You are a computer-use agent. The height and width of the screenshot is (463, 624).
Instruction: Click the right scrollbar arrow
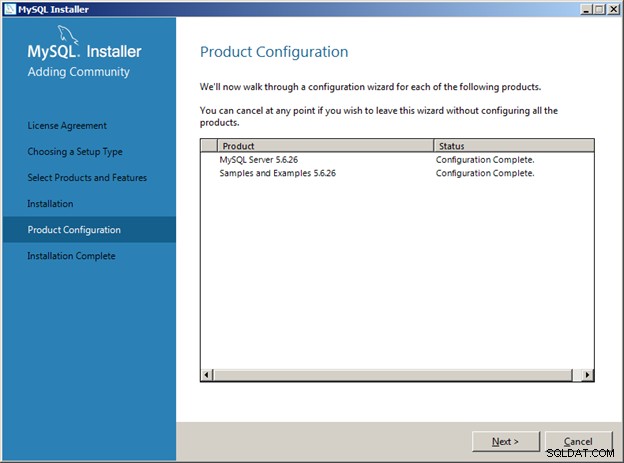[587, 375]
